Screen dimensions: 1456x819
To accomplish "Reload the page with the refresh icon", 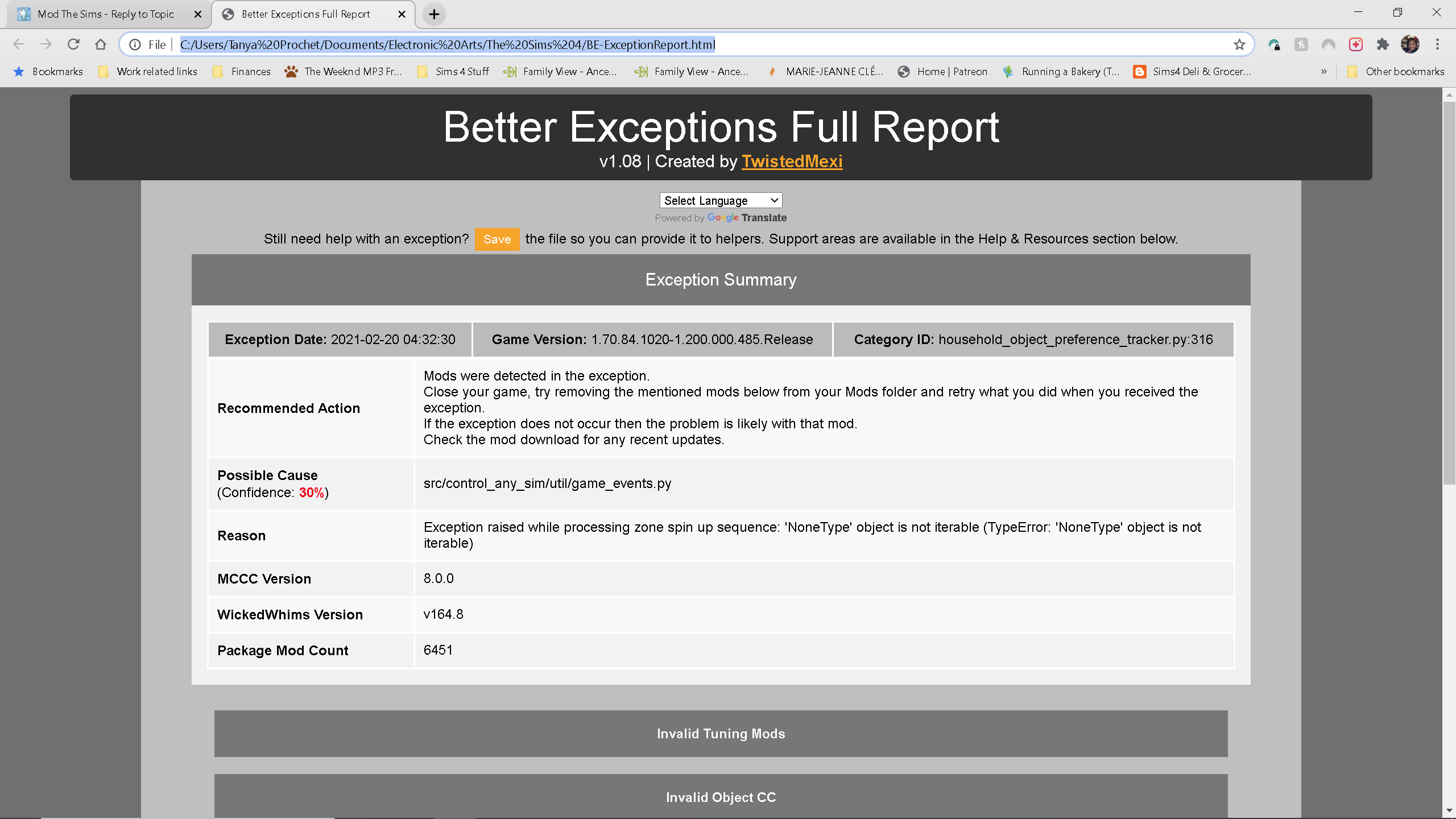I will point(73,44).
